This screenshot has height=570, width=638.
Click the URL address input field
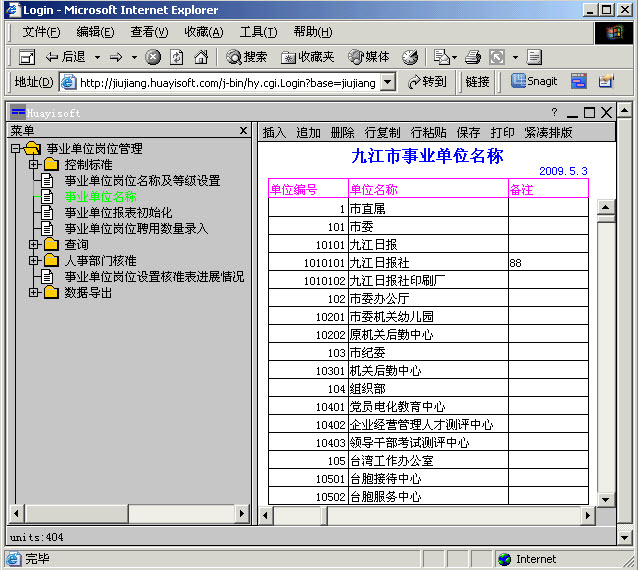(228, 83)
